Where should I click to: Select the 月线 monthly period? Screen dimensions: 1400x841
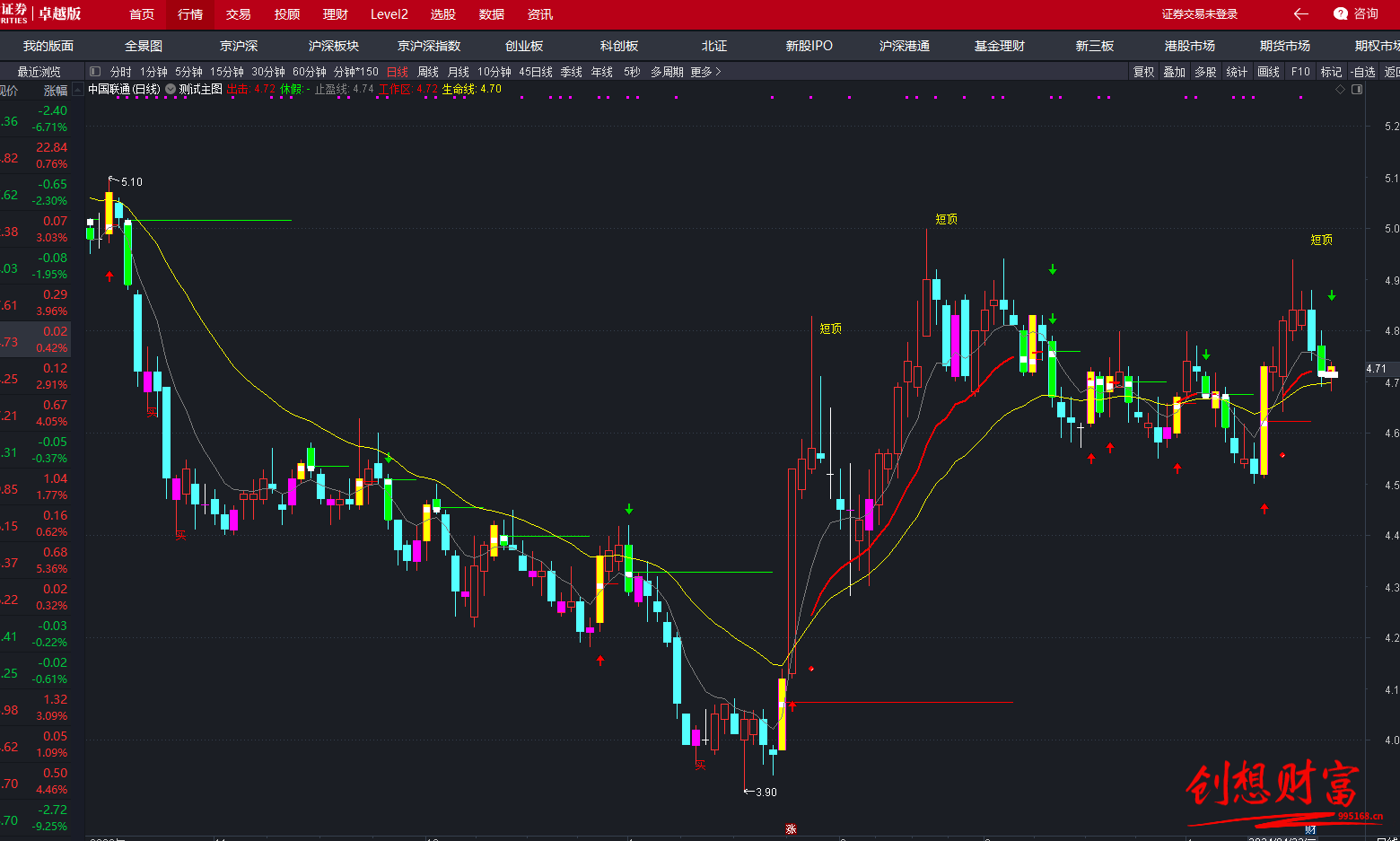459,72
